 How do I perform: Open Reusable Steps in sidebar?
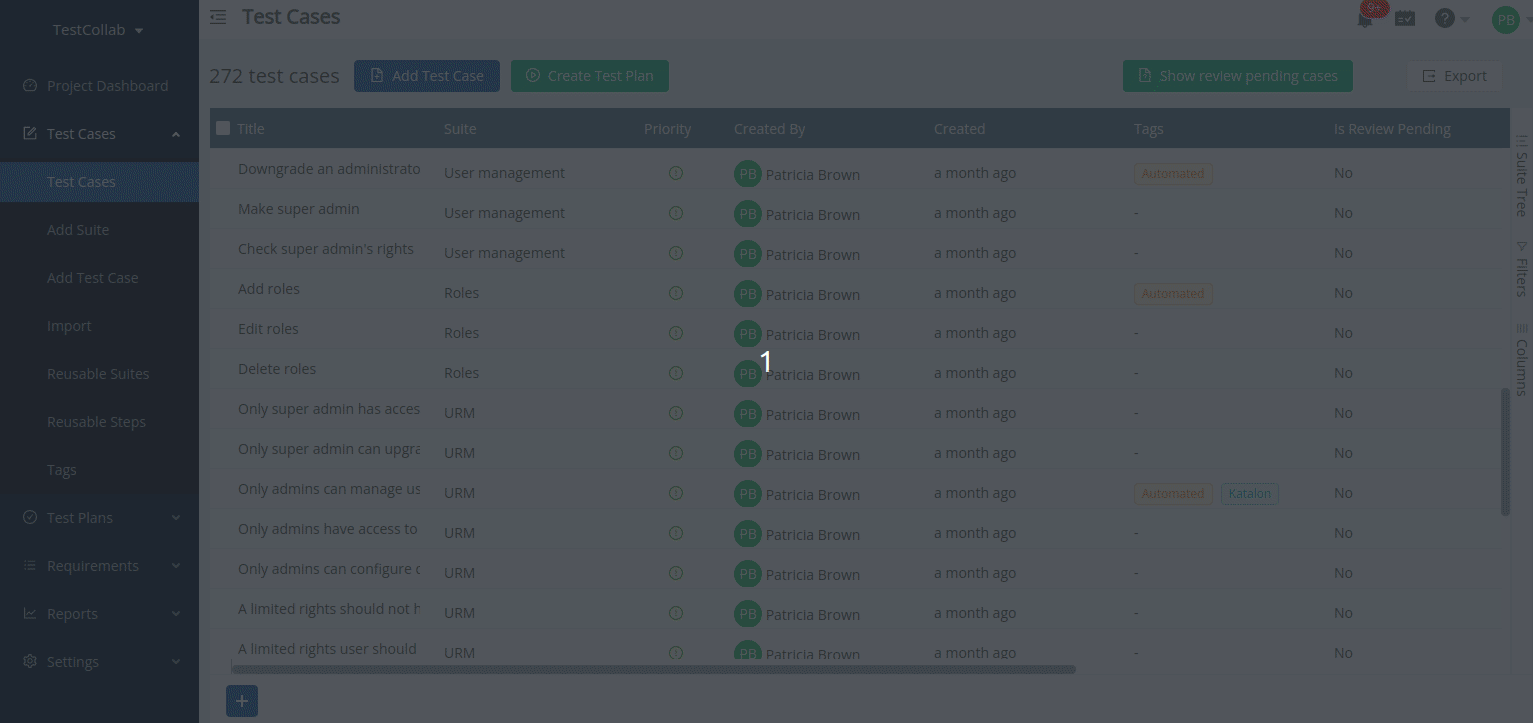[x=99, y=422]
